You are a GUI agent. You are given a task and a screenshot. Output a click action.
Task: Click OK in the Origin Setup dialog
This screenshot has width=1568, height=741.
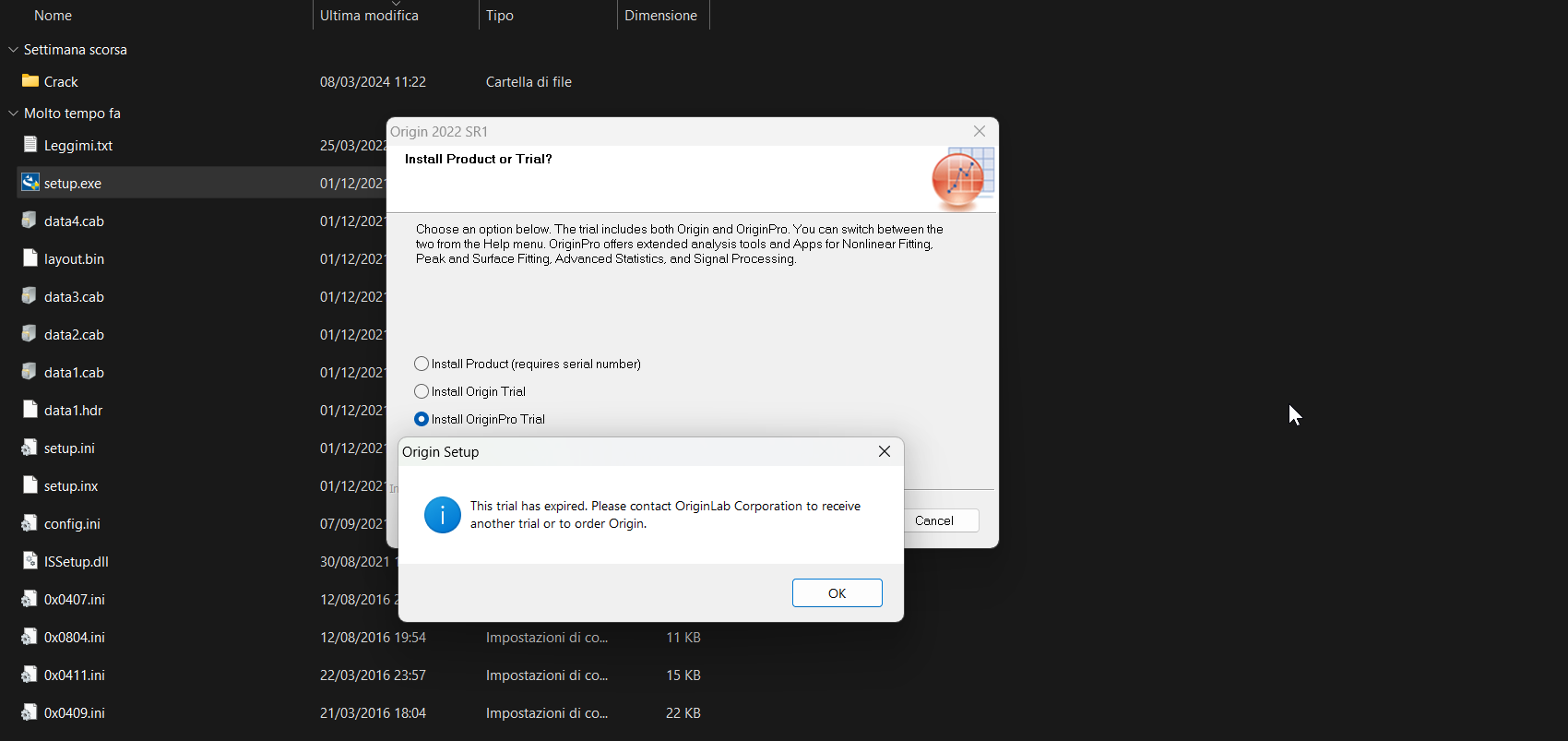(x=837, y=593)
